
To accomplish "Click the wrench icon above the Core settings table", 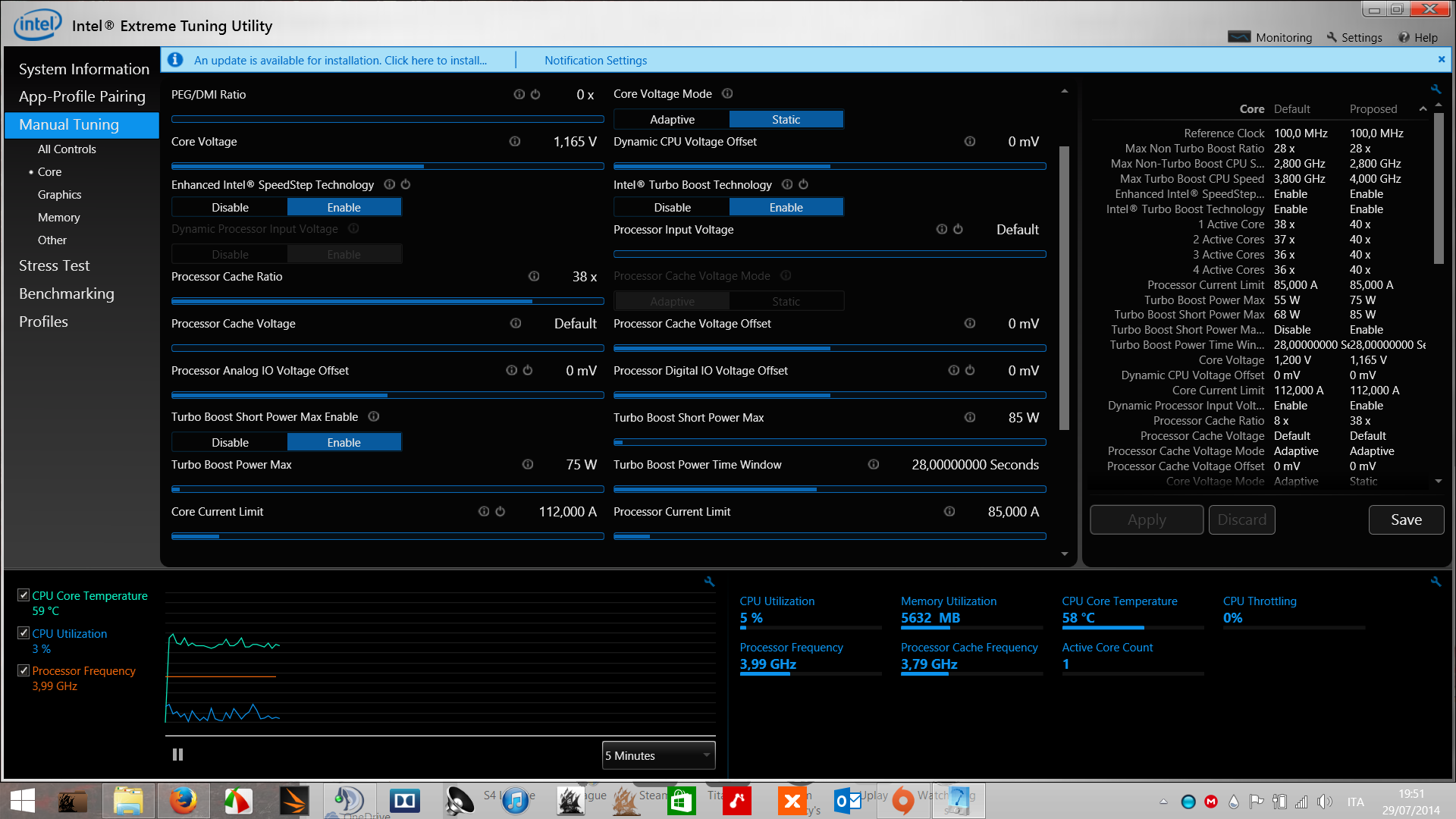I will (x=1436, y=89).
